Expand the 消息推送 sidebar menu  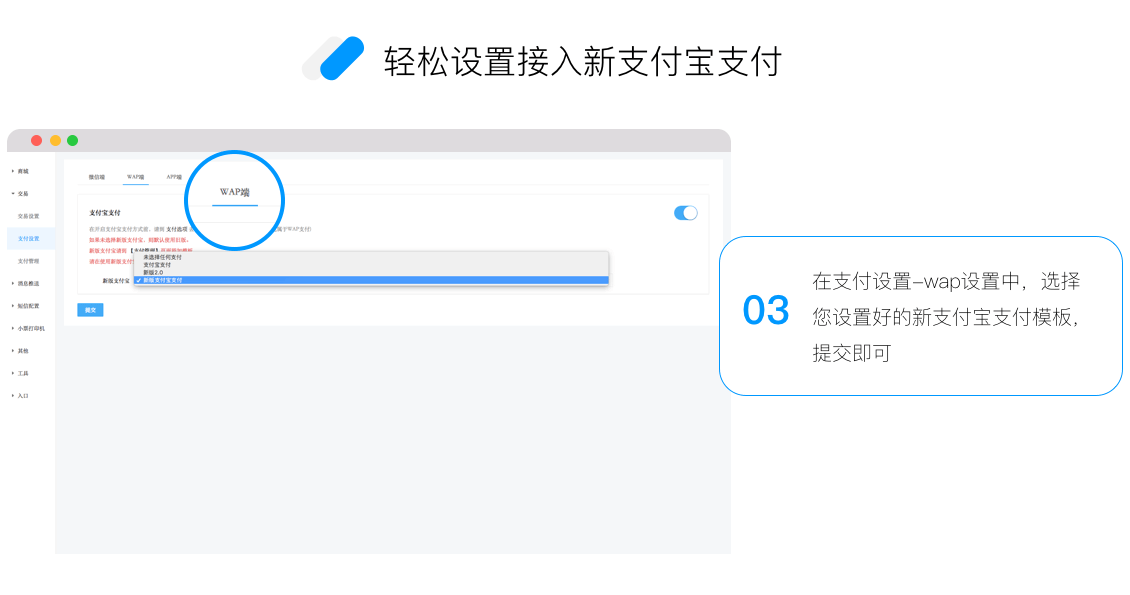[27, 284]
